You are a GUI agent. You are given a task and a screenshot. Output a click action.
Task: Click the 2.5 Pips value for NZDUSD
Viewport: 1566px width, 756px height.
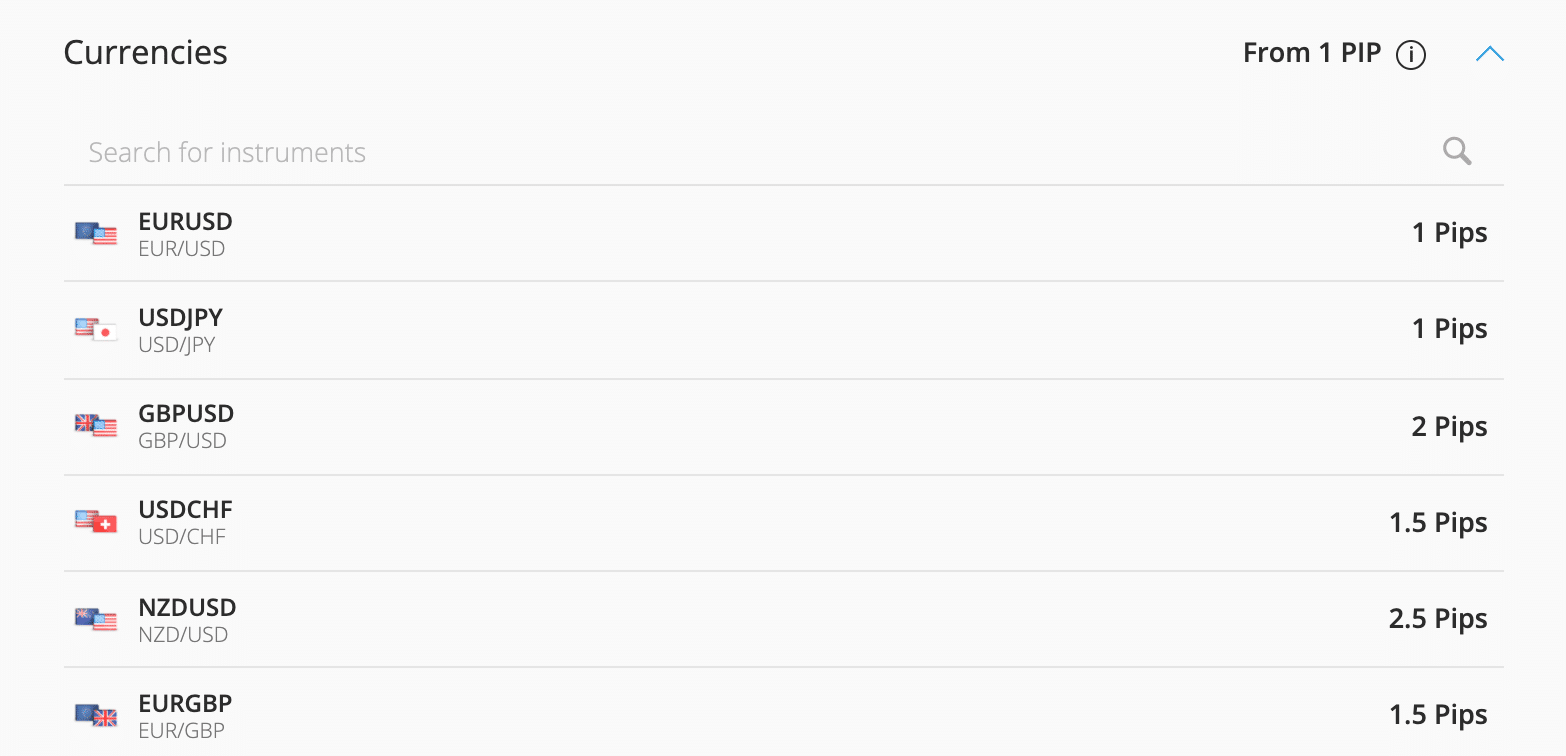pyautogui.click(x=1437, y=617)
